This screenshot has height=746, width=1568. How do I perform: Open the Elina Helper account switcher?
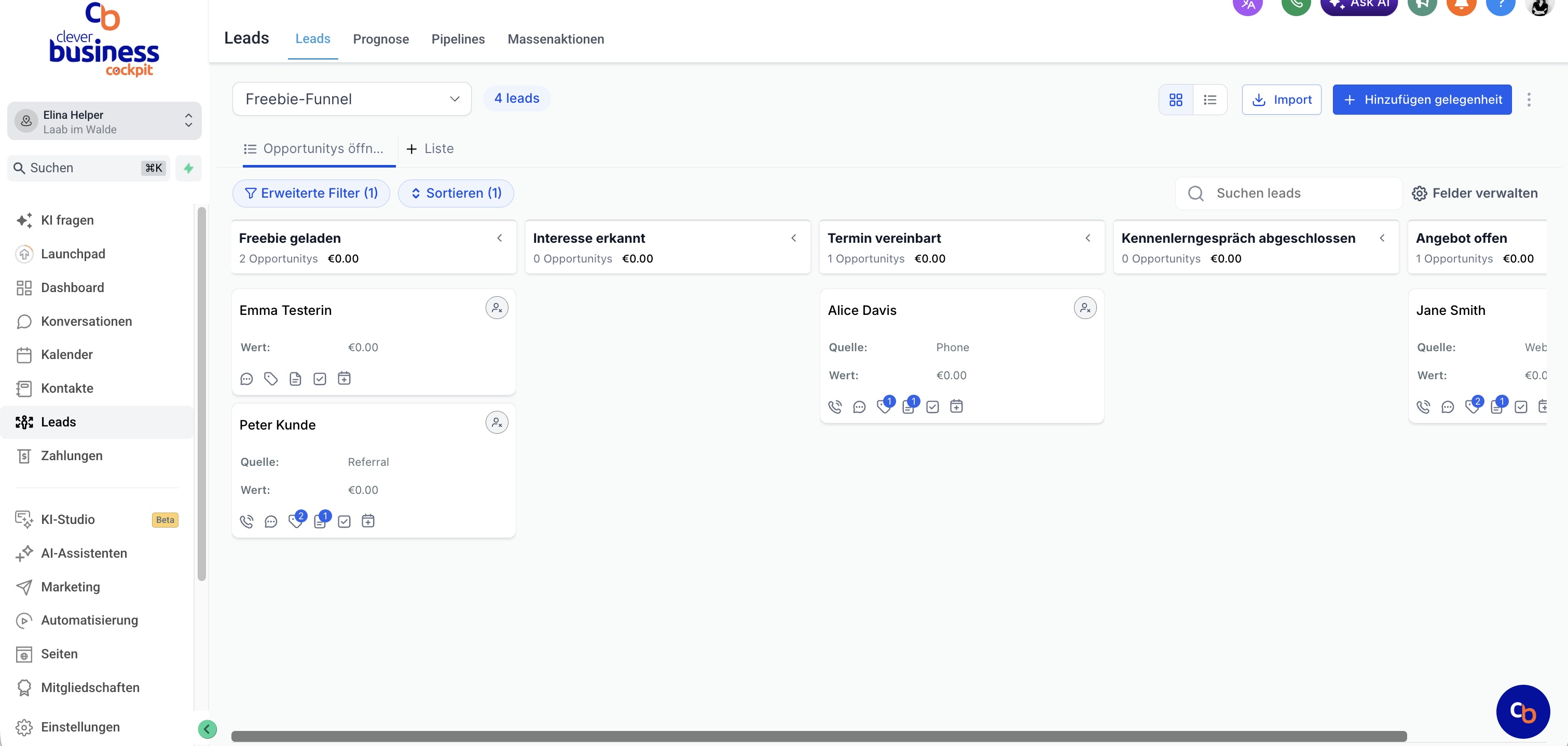click(104, 122)
